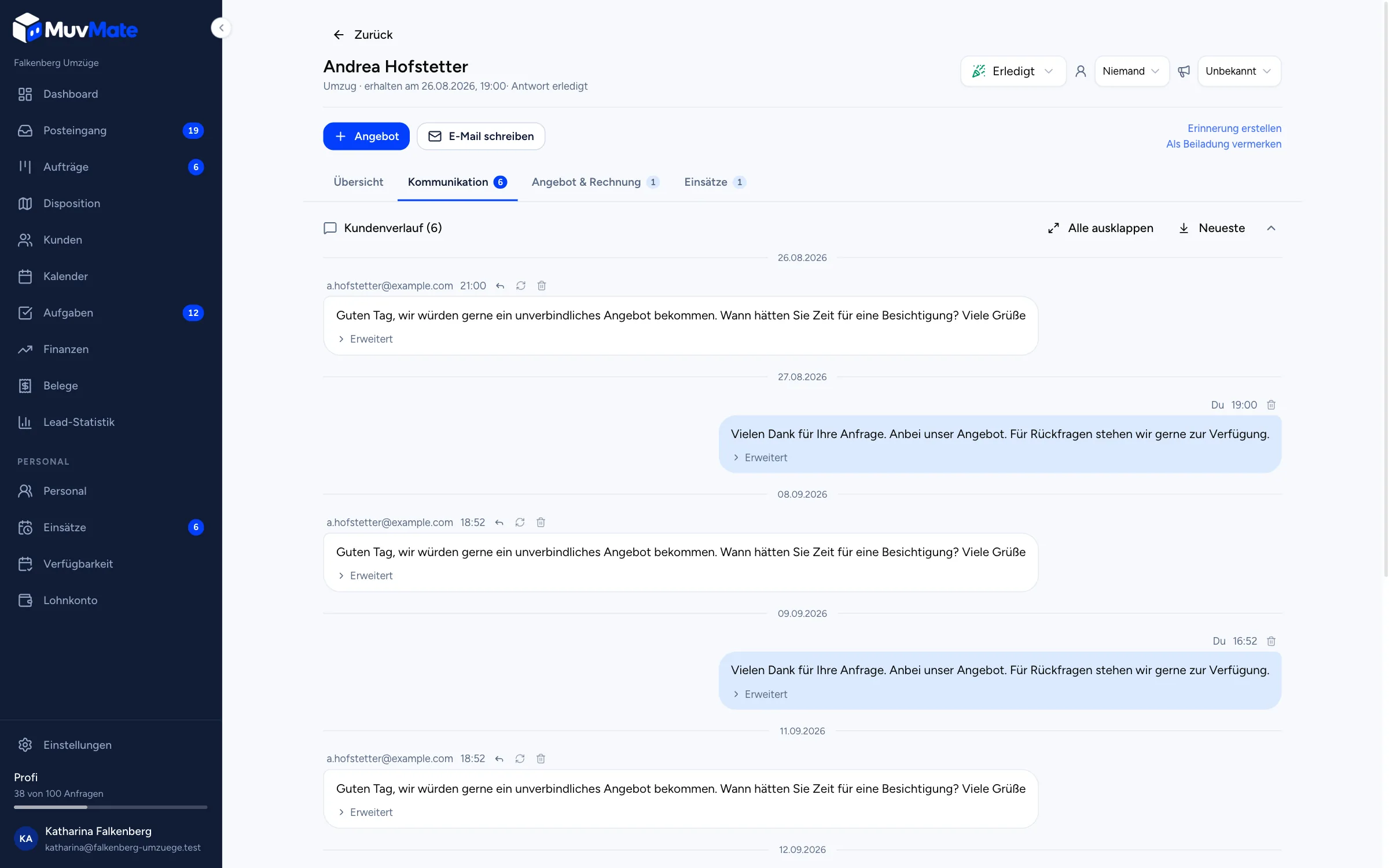Click the Anfragen usage progress bar
The image size is (1389, 868).
point(111,807)
